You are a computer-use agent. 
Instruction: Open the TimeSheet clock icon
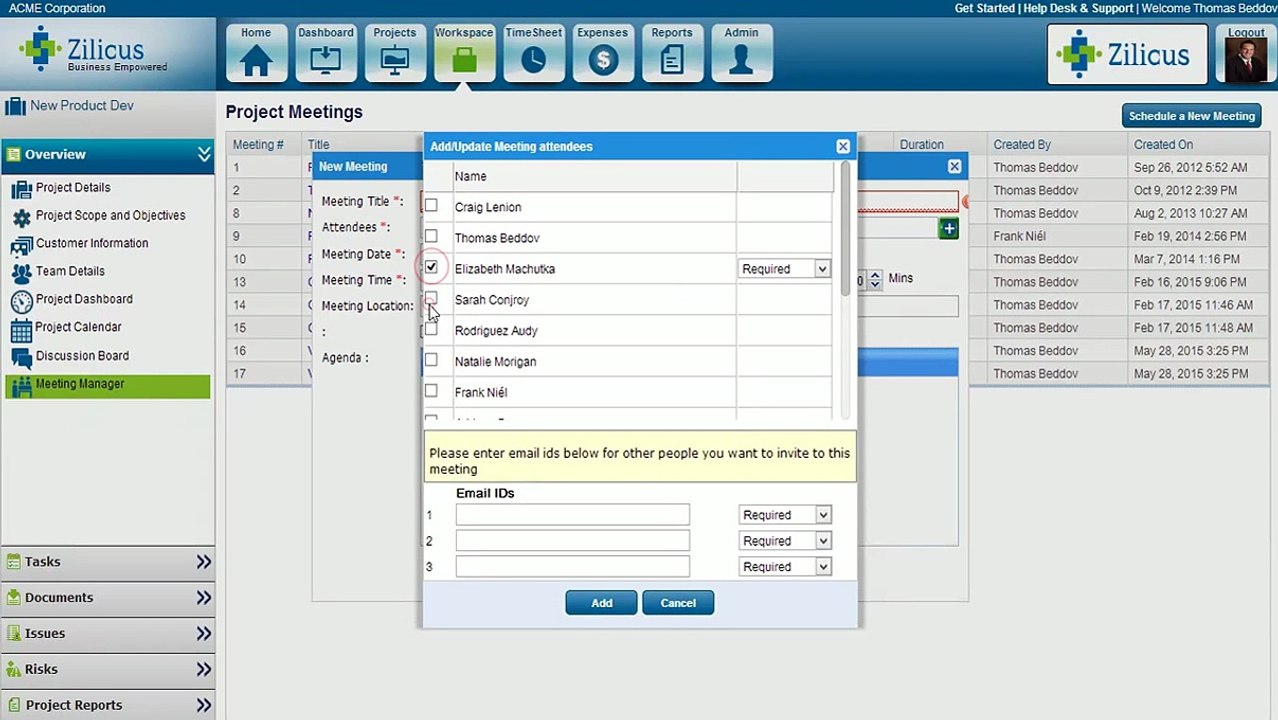pyautogui.click(x=533, y=52)
